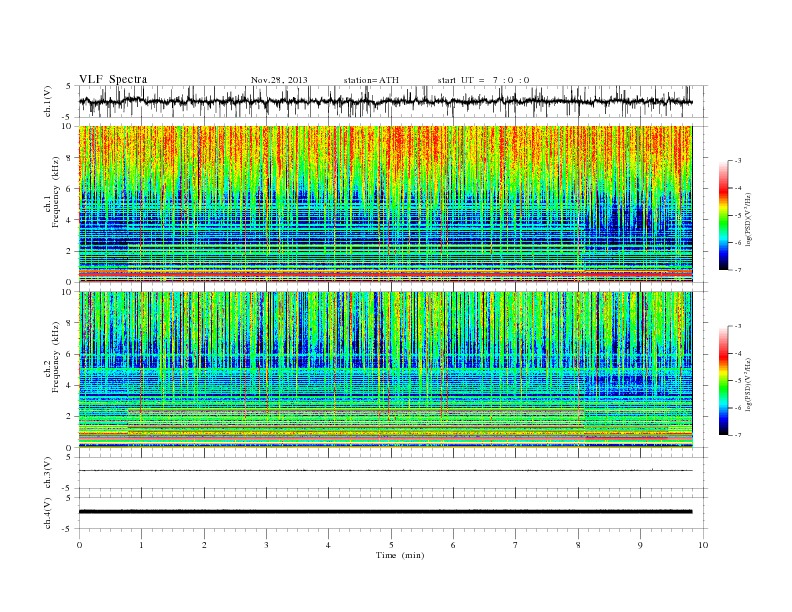Screen dimensions: 792x612
Task: Click the time axis tick label "7"
Action: pyautogui.click(x=516, y=545)
